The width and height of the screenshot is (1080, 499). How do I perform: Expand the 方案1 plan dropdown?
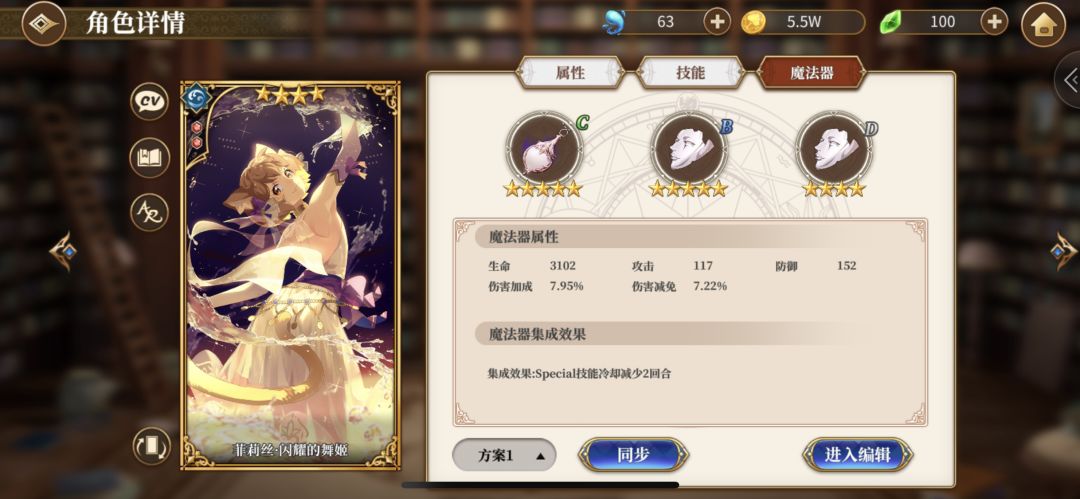click(504, 455)
